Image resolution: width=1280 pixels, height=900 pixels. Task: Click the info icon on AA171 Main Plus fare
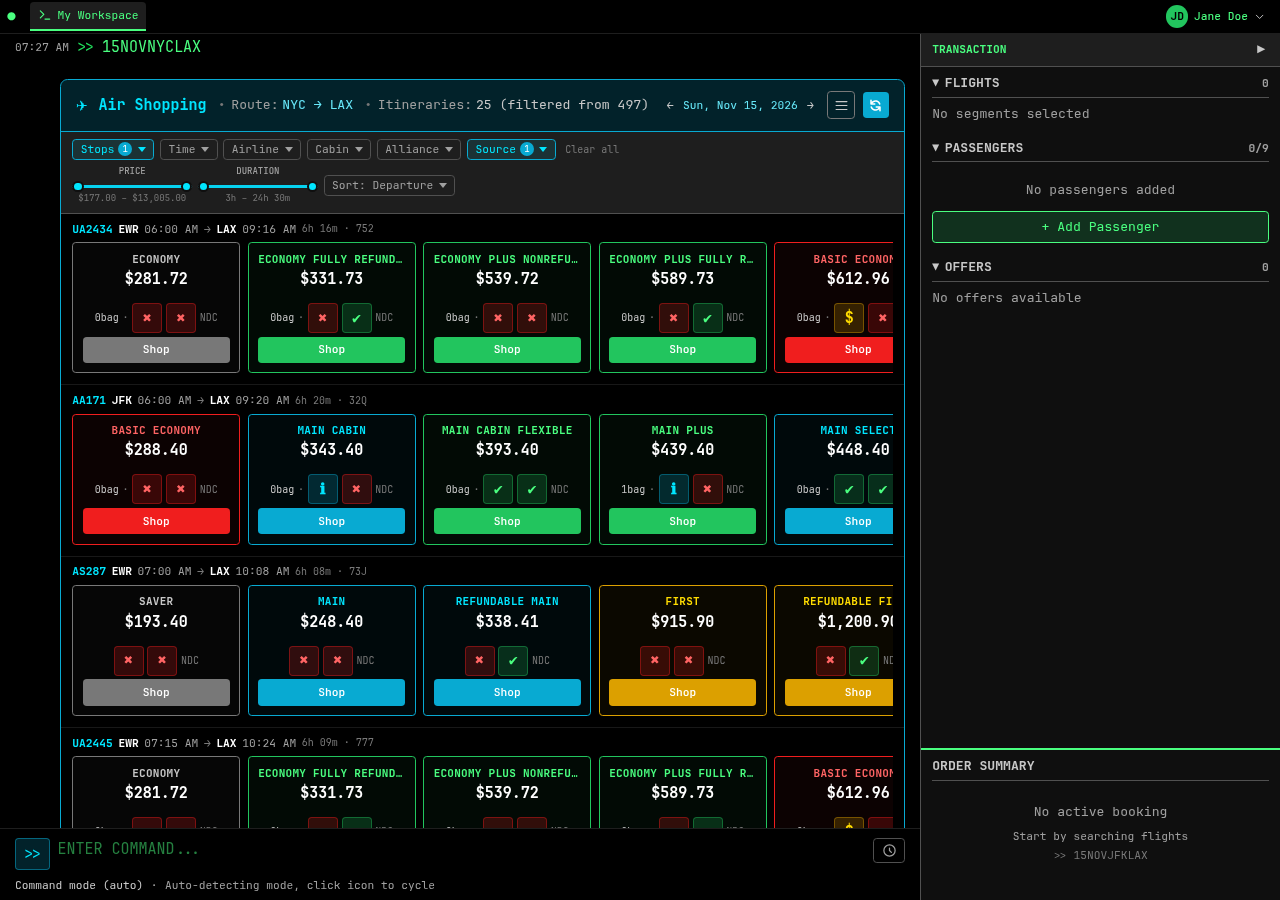coord(674,489)
